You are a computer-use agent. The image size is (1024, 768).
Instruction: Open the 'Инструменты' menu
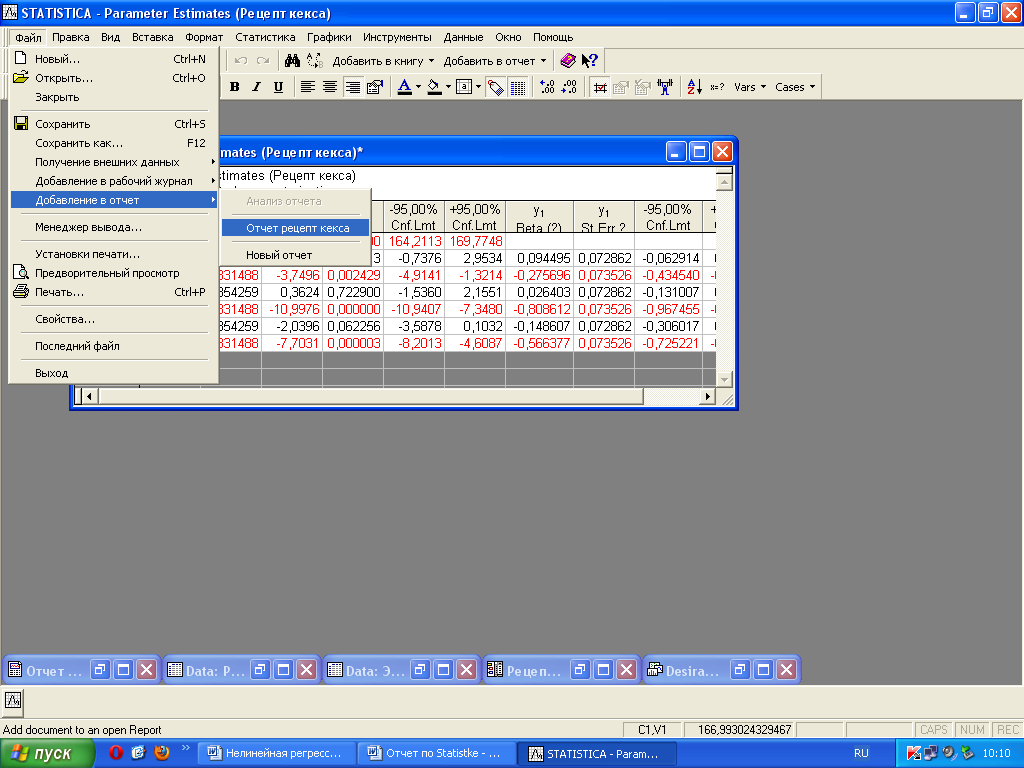pyautogui.click(x=397, y=37)
